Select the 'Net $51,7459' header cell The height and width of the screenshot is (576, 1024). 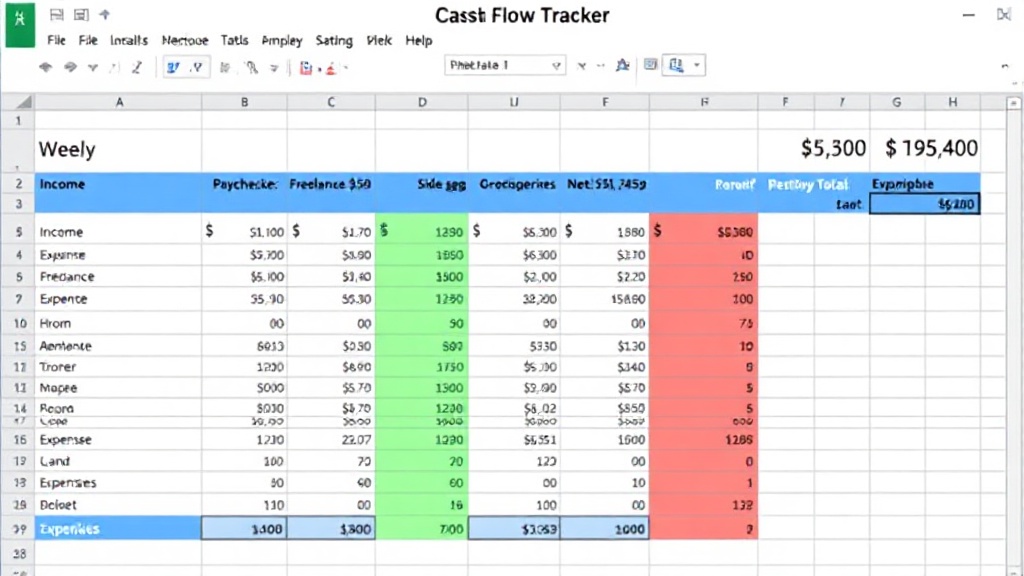605,184
